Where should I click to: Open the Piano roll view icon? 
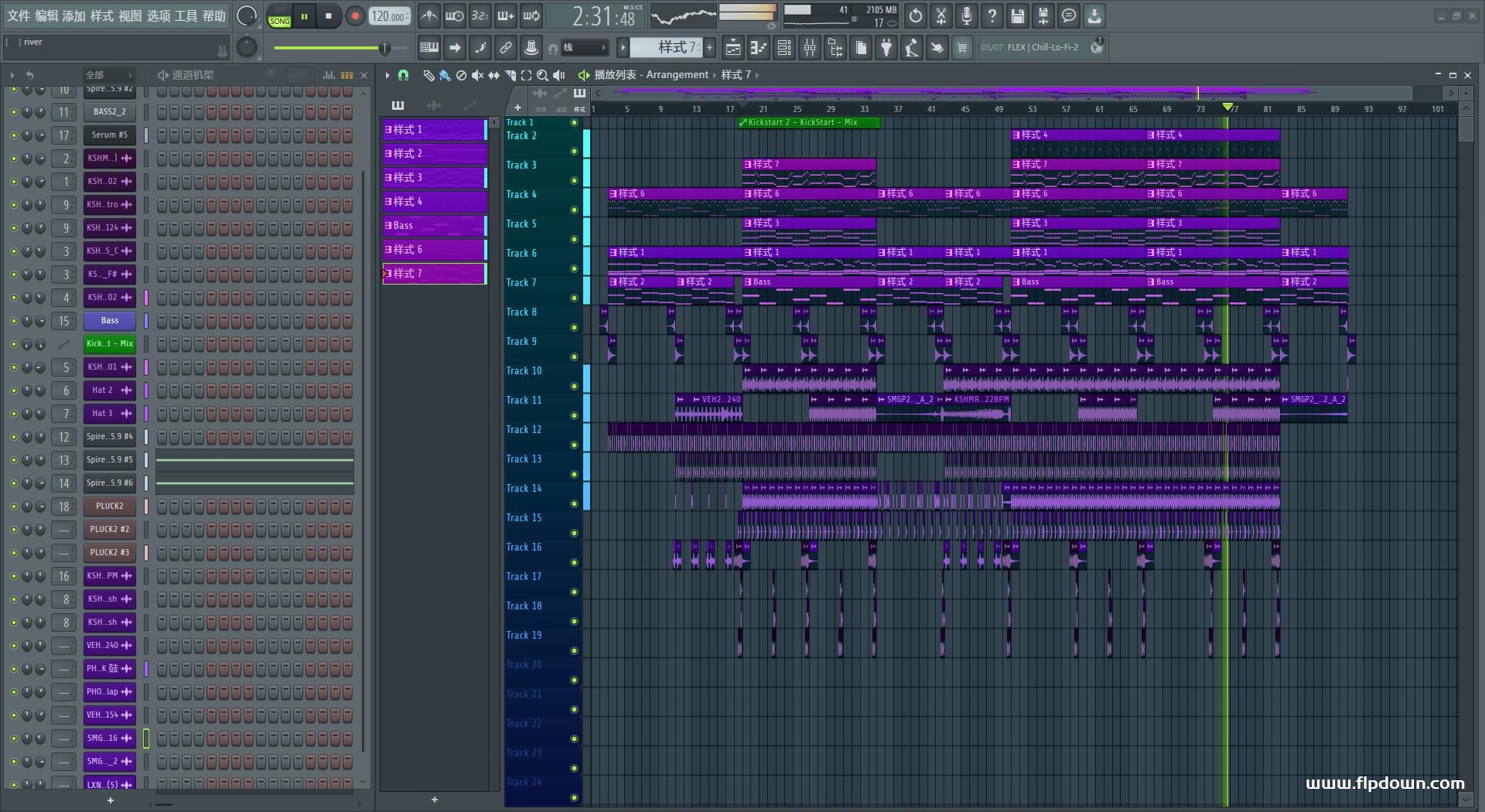click(x=759, y=47)
